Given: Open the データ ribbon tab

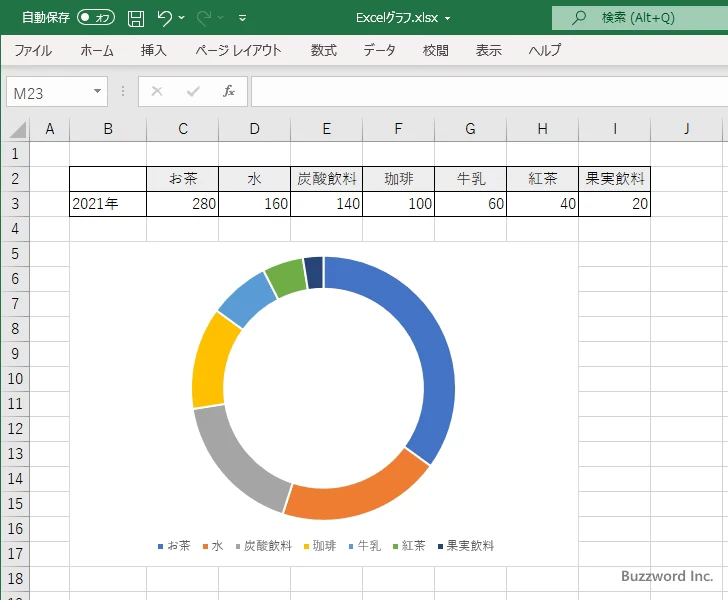Looking at the screenshot, I should coord(379,50).
